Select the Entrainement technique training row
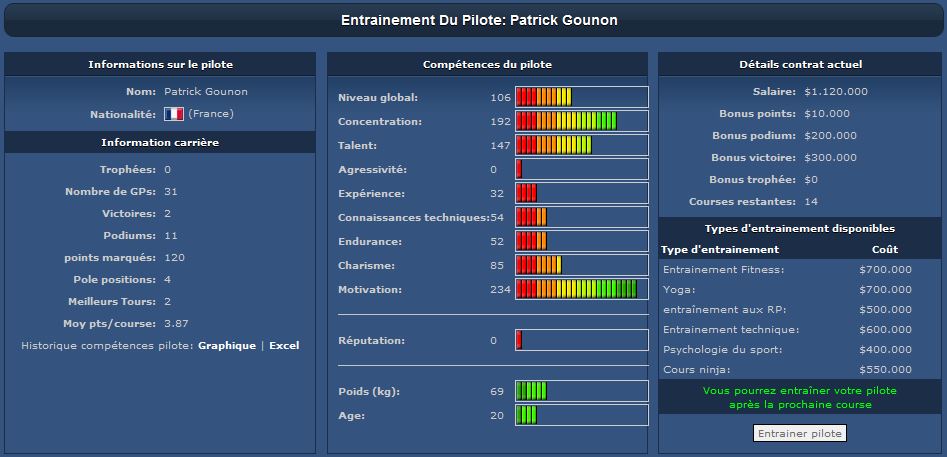 800,330
